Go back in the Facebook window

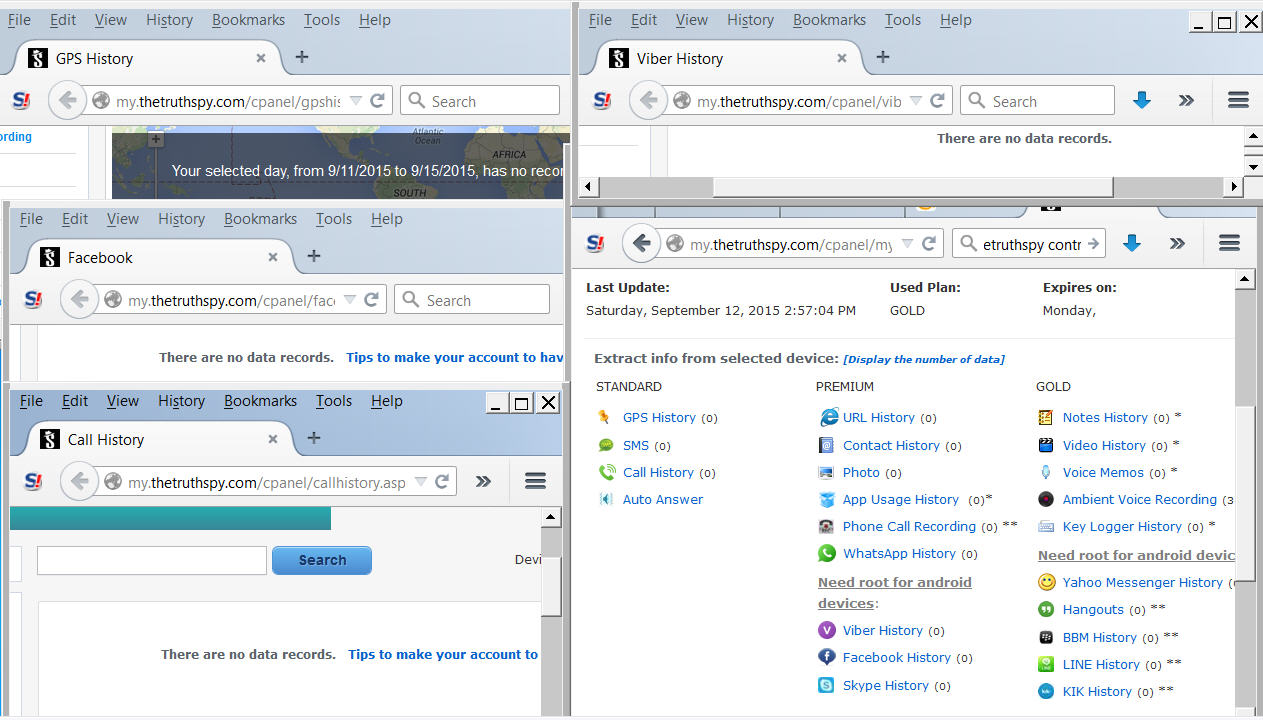(x=80, y=300)
